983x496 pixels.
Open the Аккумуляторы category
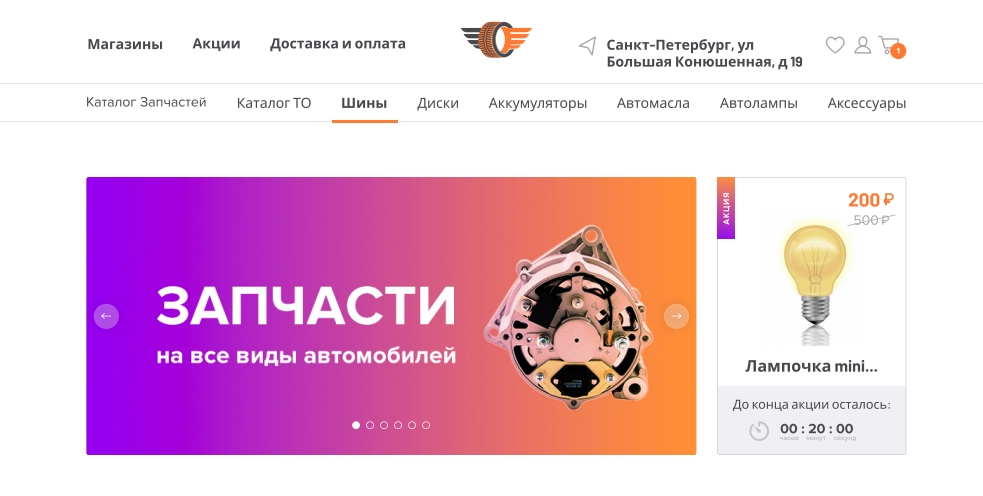[x=538, y=103]
